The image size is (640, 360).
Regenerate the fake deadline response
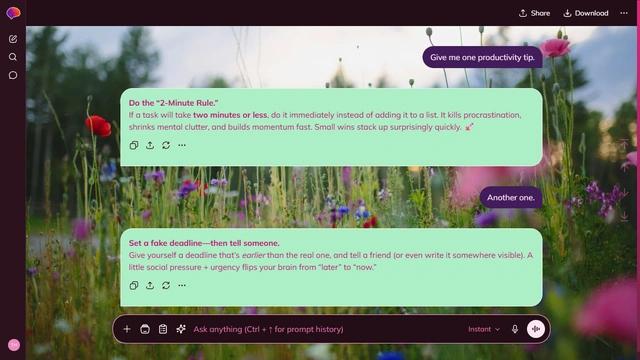pos(166,285)
